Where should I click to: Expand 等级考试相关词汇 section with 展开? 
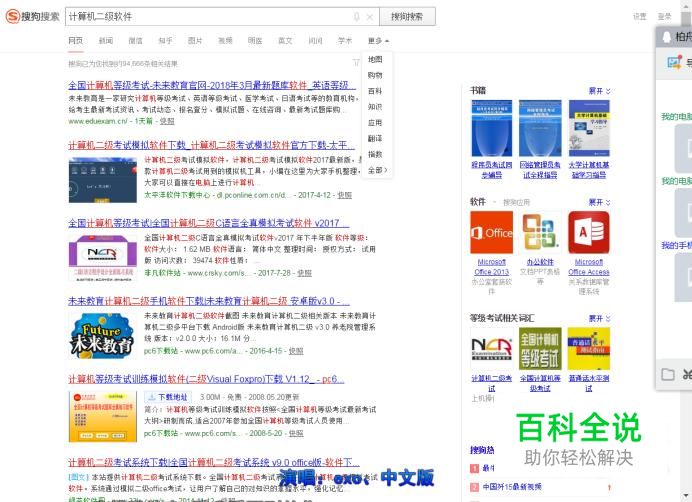tap(599, 318)
